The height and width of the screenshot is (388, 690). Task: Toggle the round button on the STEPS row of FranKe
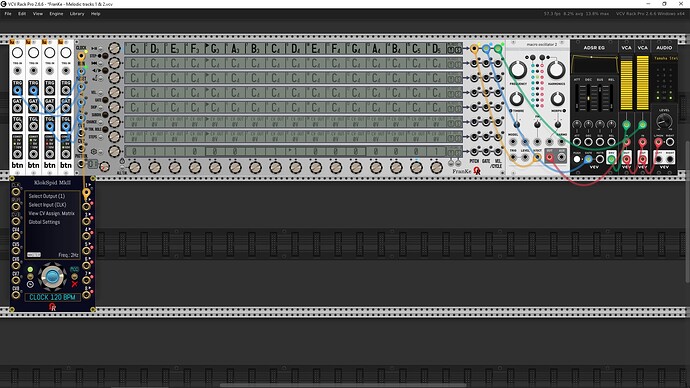tap(100, 137)
